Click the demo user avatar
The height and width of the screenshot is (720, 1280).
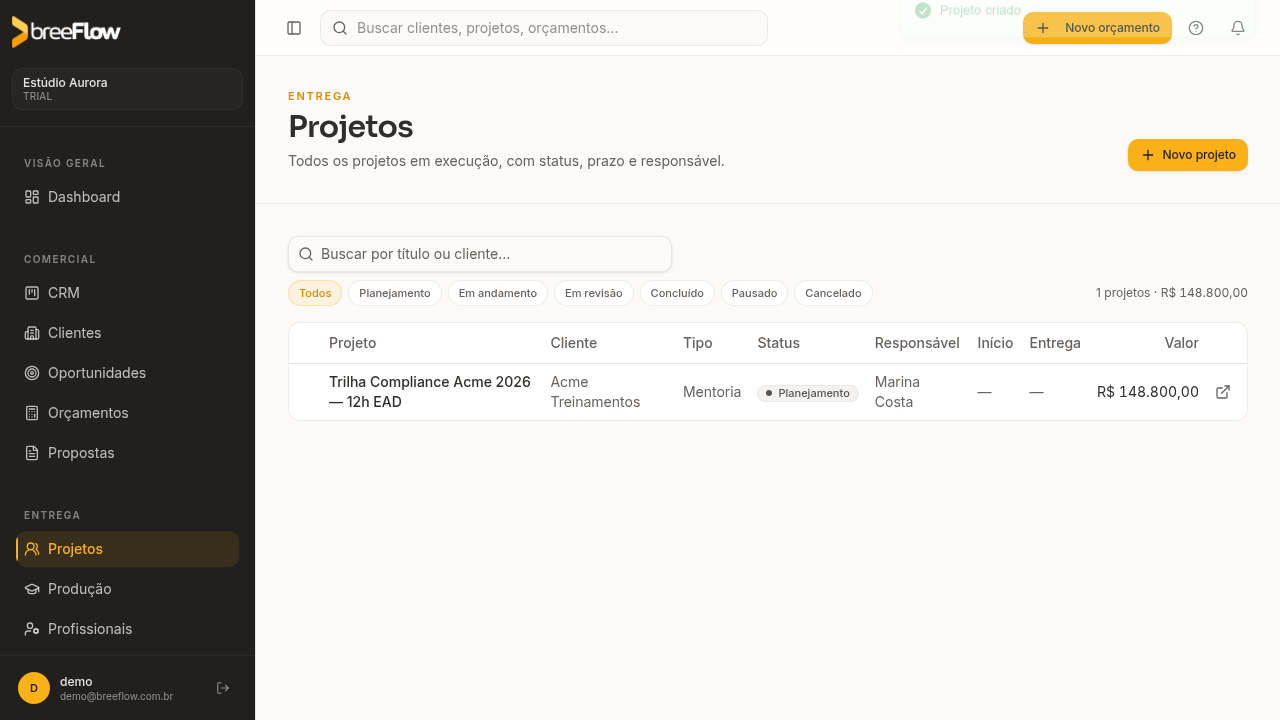(x=34, y=688)
